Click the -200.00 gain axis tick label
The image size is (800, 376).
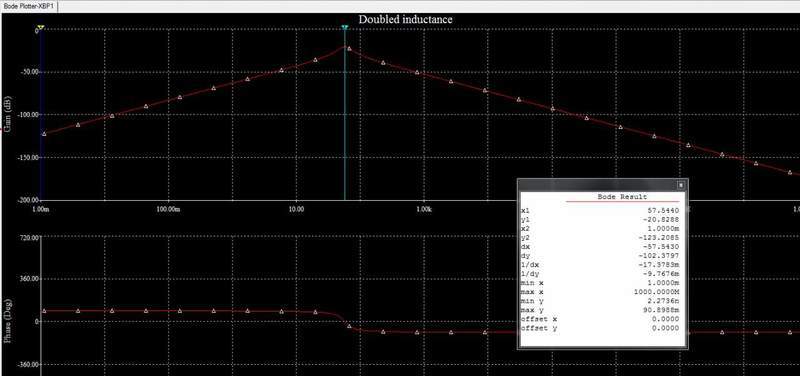coord(29,200)
